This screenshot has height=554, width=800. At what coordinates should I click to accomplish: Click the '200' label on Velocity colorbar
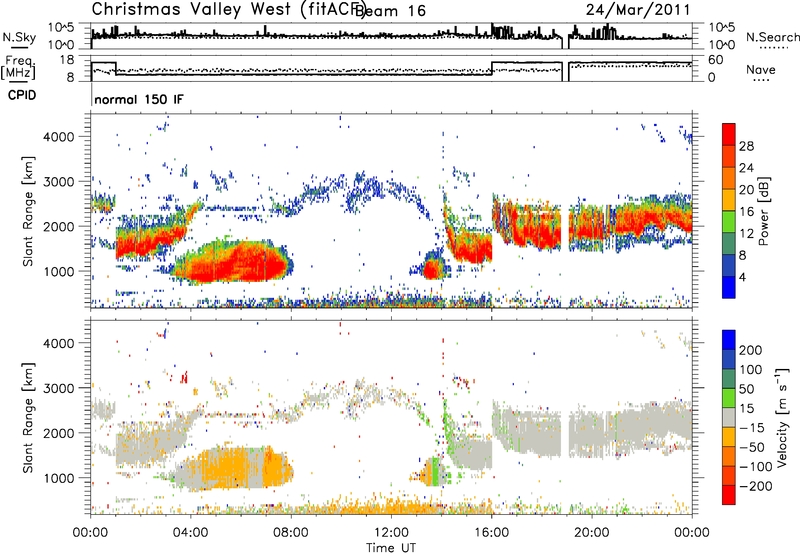[x=751, y=350]
